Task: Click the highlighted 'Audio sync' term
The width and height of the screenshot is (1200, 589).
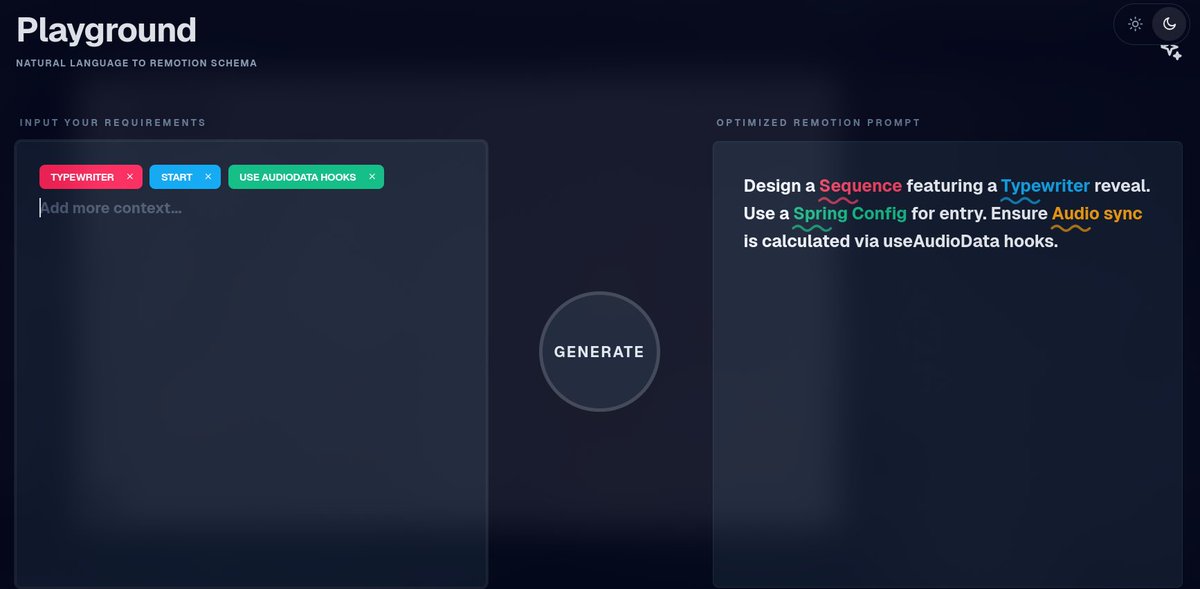Action: 1097,214
